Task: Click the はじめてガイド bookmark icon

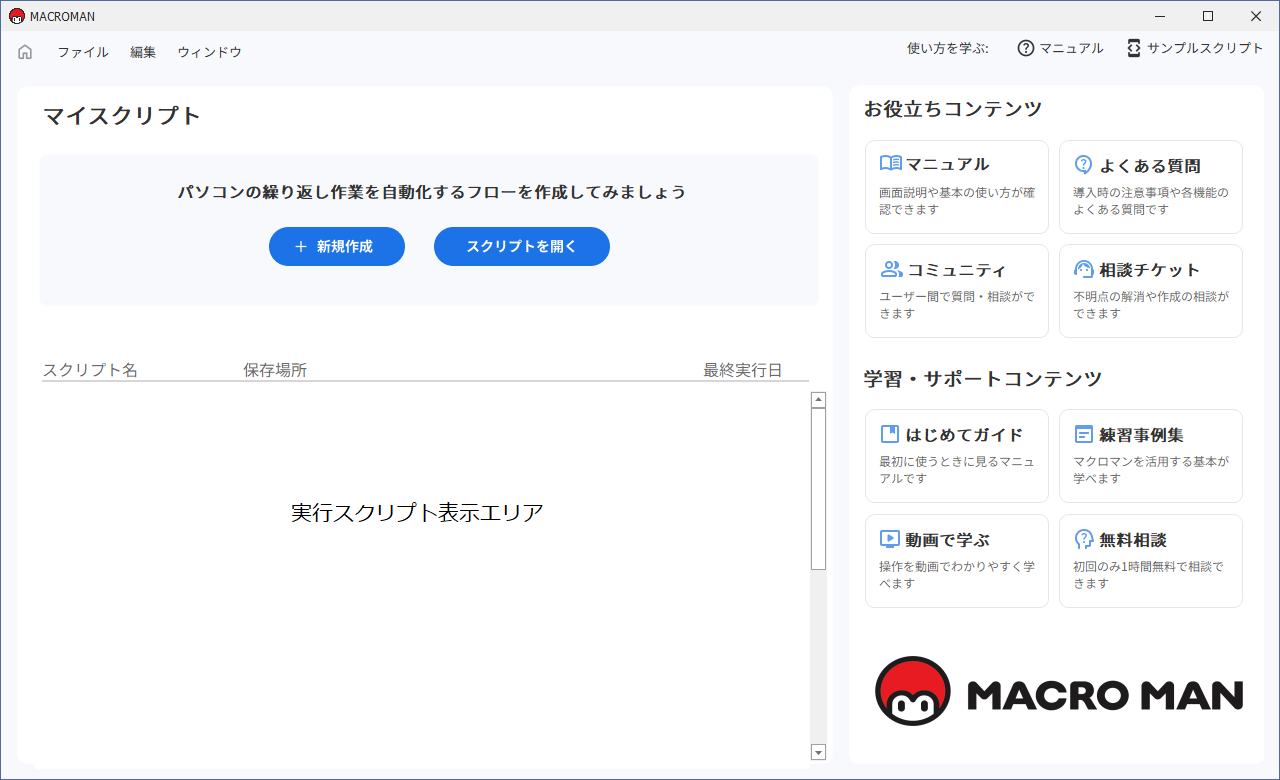Action: (x=890, y=434)
